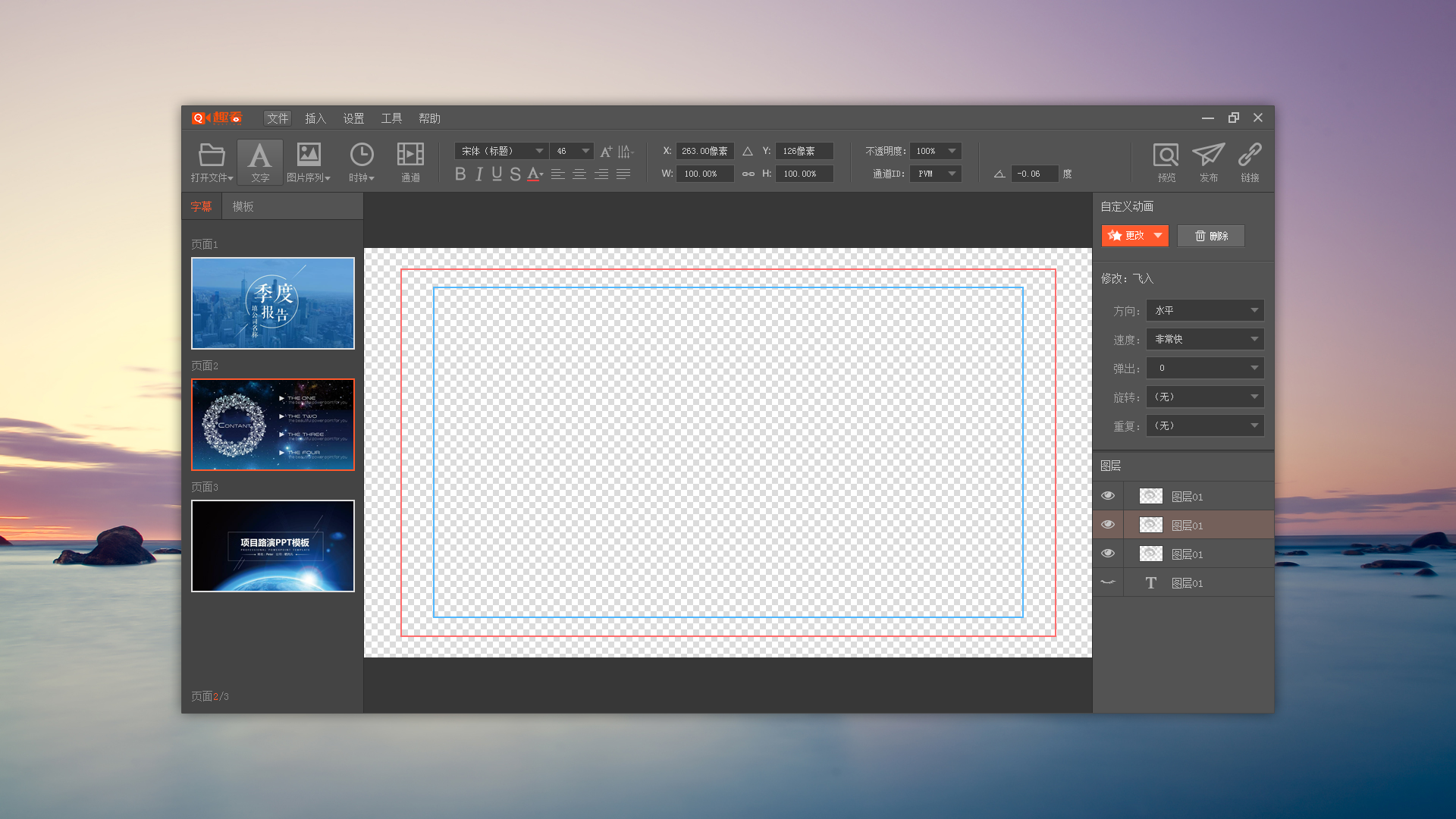Select the 通道 channel tool
This screenshot has height=819, width=1456.
410,162
